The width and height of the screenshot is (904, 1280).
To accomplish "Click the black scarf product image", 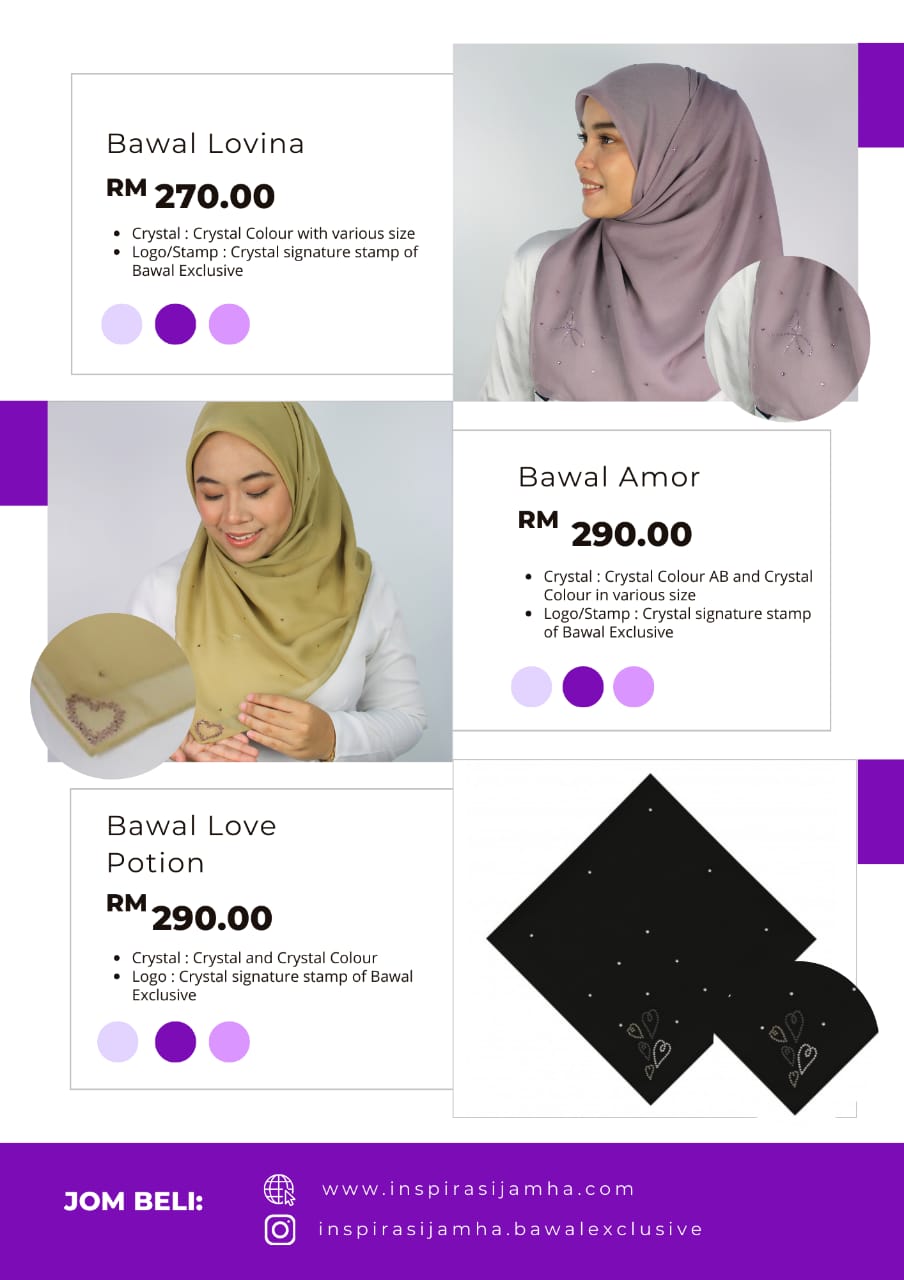I will point(655,938).
